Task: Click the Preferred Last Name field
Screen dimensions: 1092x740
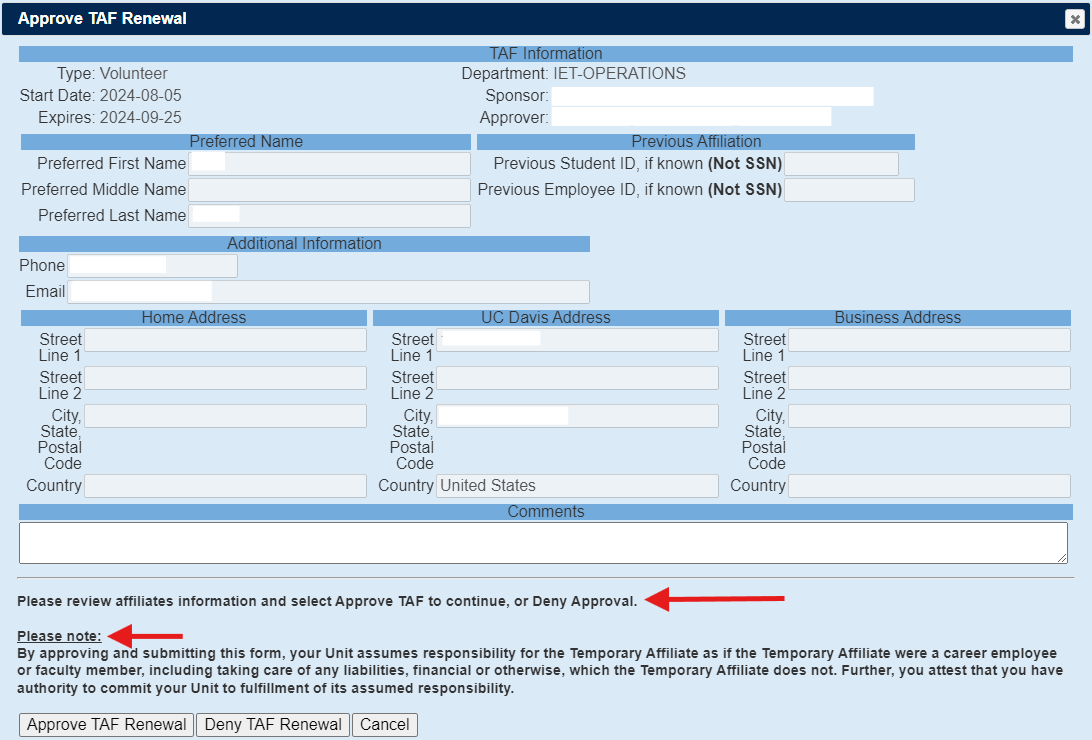Action: click(329, 216)
